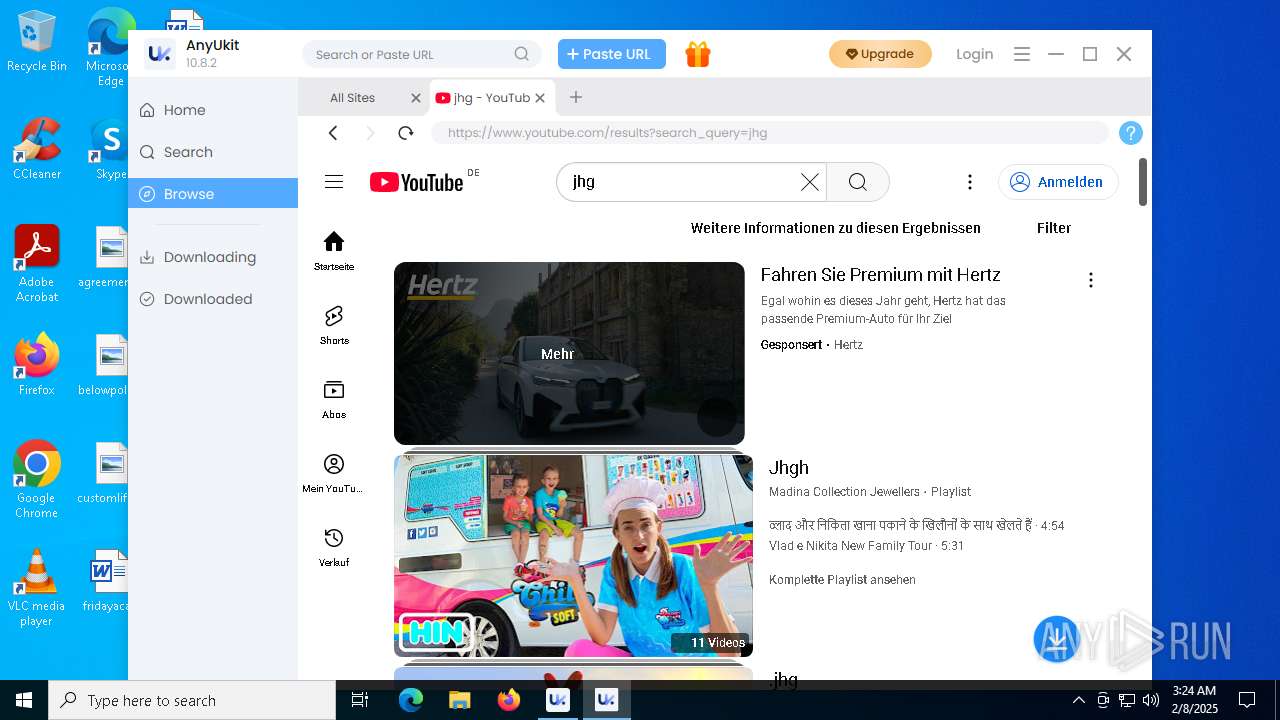
Task: Open three-dot options for Hertz ad
Action: 1090,280
